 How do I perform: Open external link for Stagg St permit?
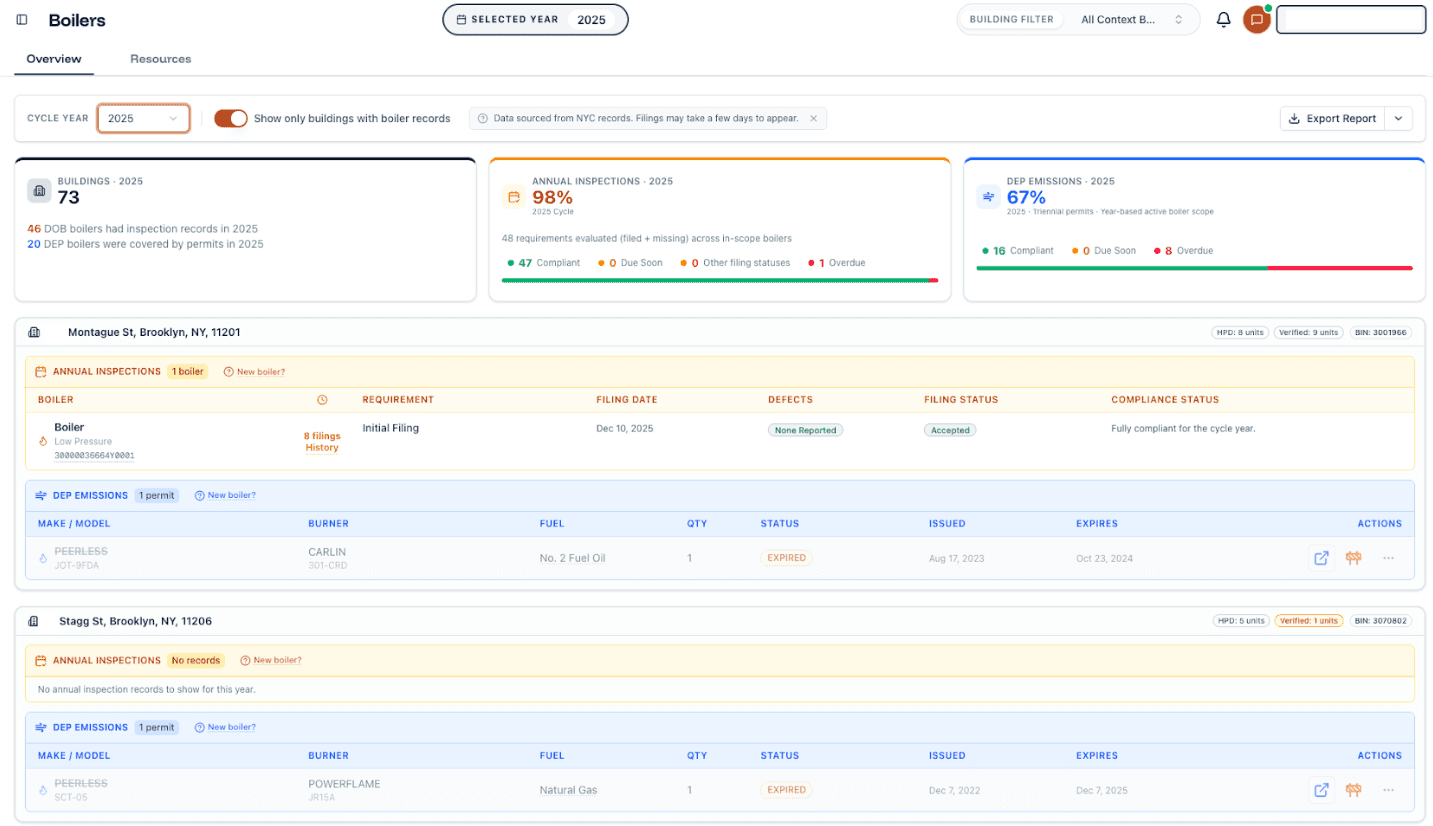click(x=1321, y=790)
